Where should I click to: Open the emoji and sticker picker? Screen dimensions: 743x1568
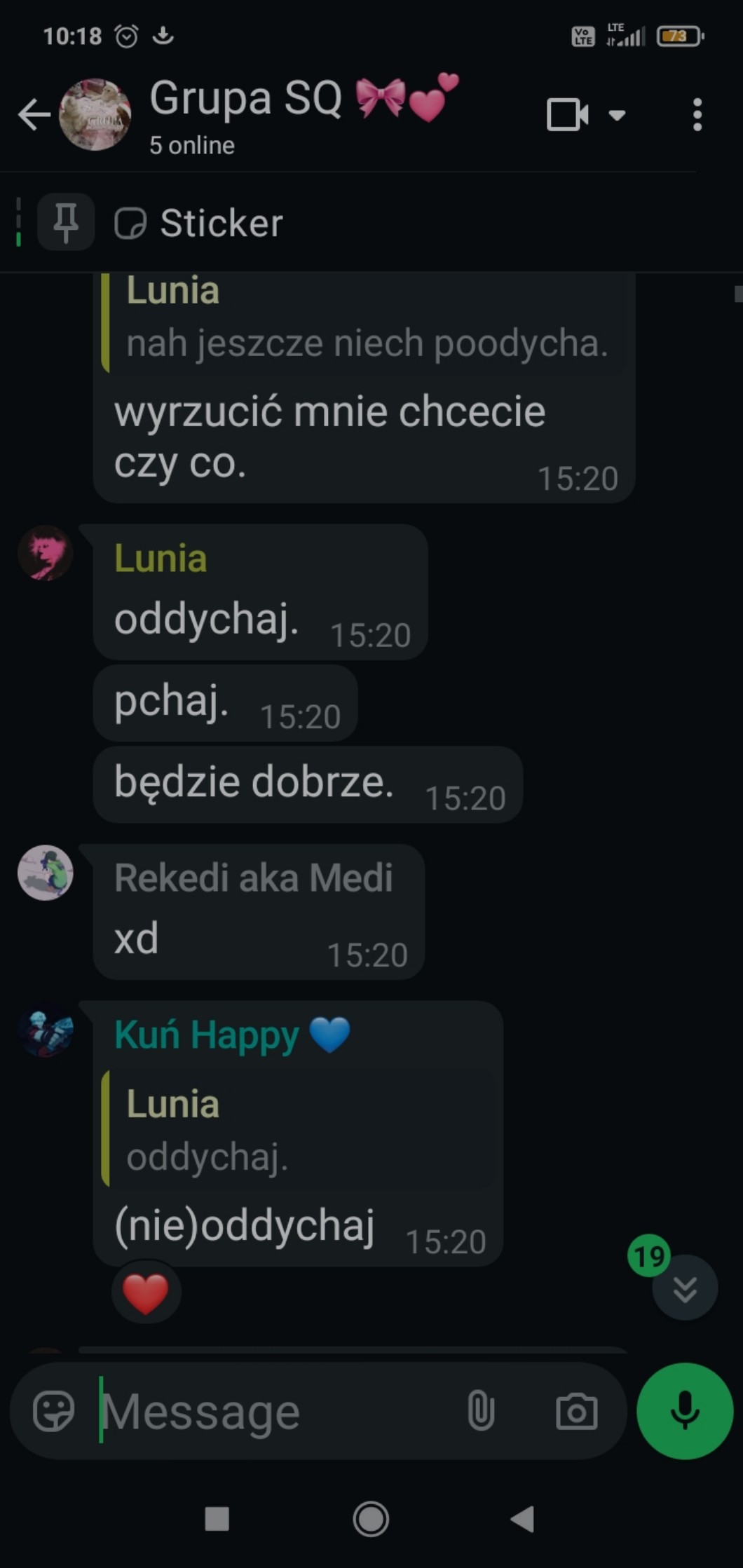click(x=54, y=1411)
